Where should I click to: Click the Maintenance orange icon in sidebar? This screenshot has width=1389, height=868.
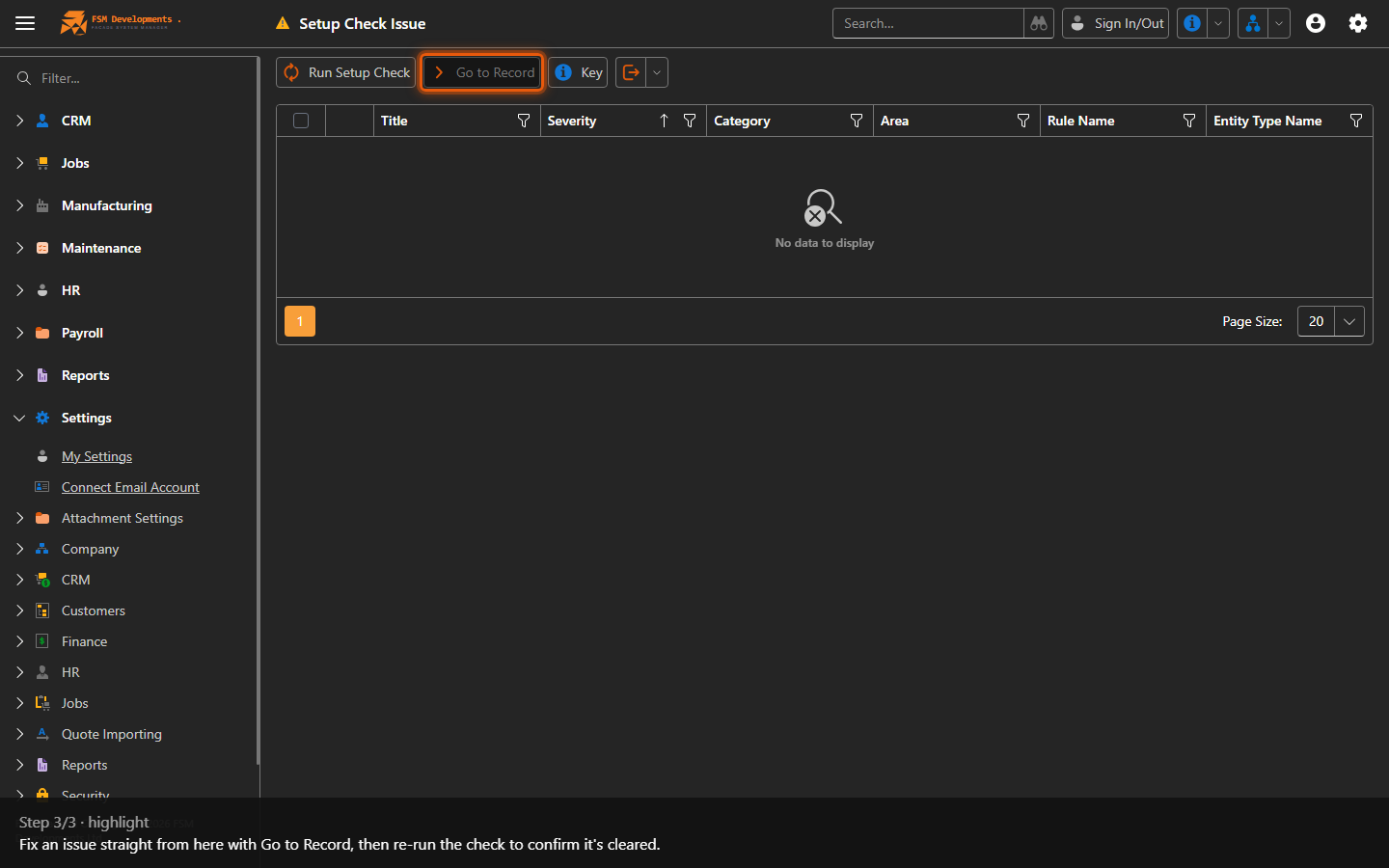pyautogui.click(x=42, y=248)
